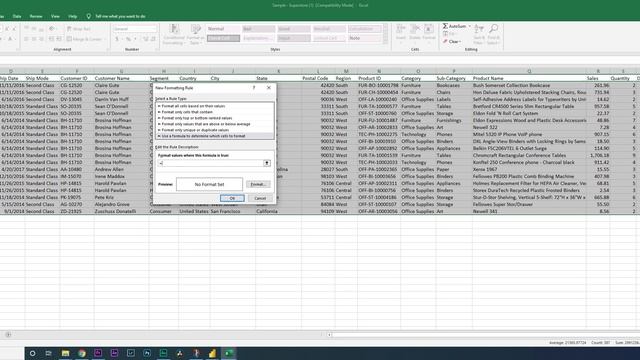This screenshot has height=360, width=640.
Task: Click the Format... button in dialog
Action: click(258, 184)
